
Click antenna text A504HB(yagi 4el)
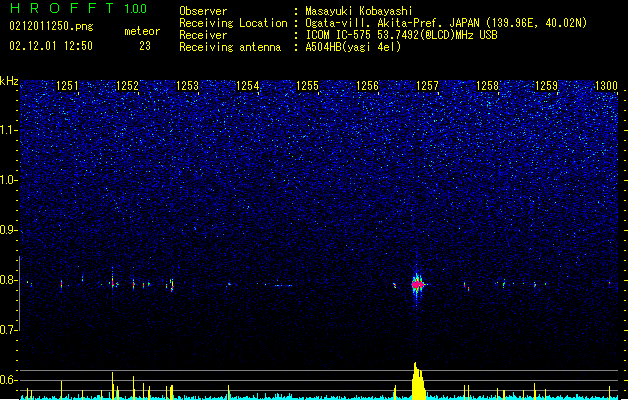pos(353,47)
